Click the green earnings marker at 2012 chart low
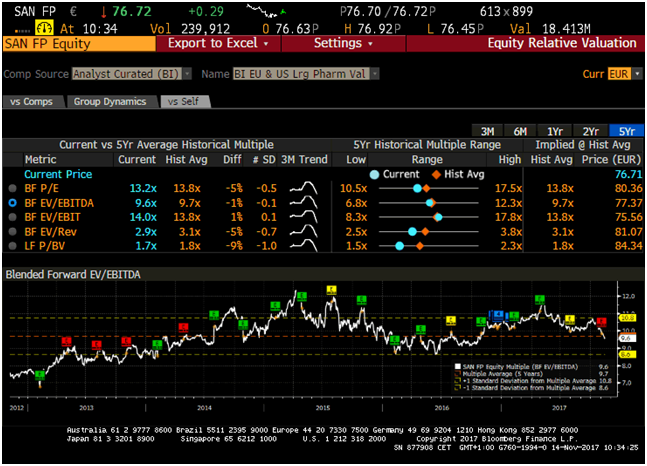 click(x=40, y=375)
